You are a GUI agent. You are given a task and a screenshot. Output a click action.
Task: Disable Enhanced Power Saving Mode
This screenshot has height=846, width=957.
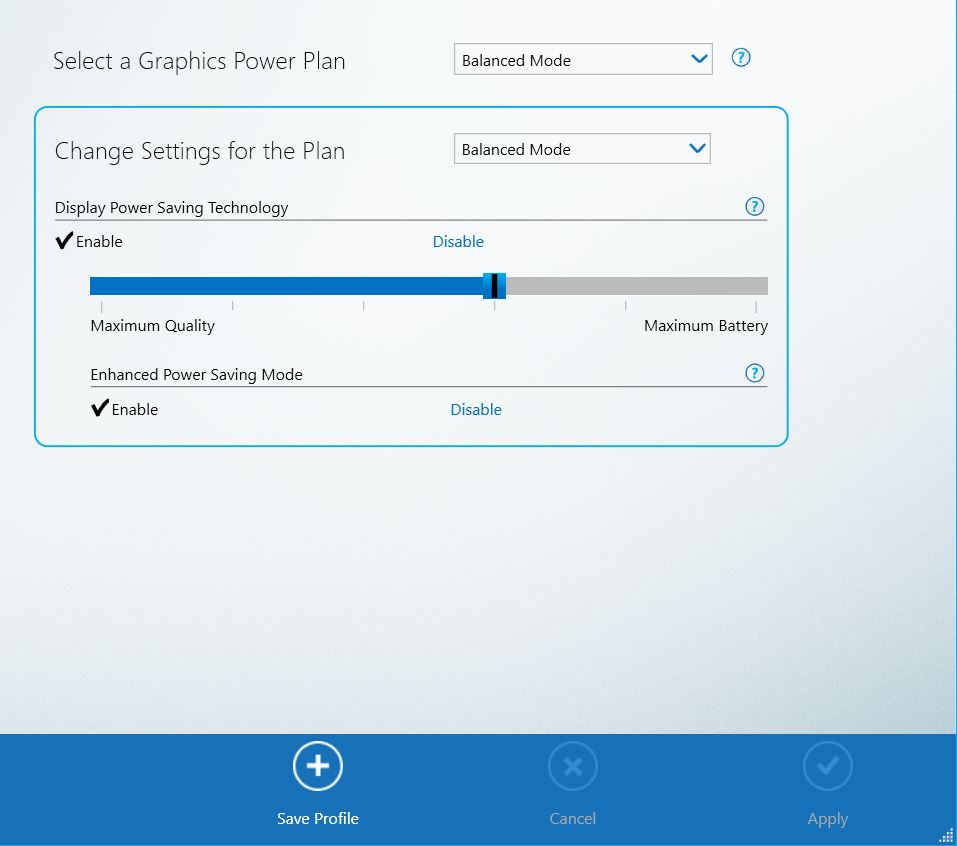click(x=476, y=409)
